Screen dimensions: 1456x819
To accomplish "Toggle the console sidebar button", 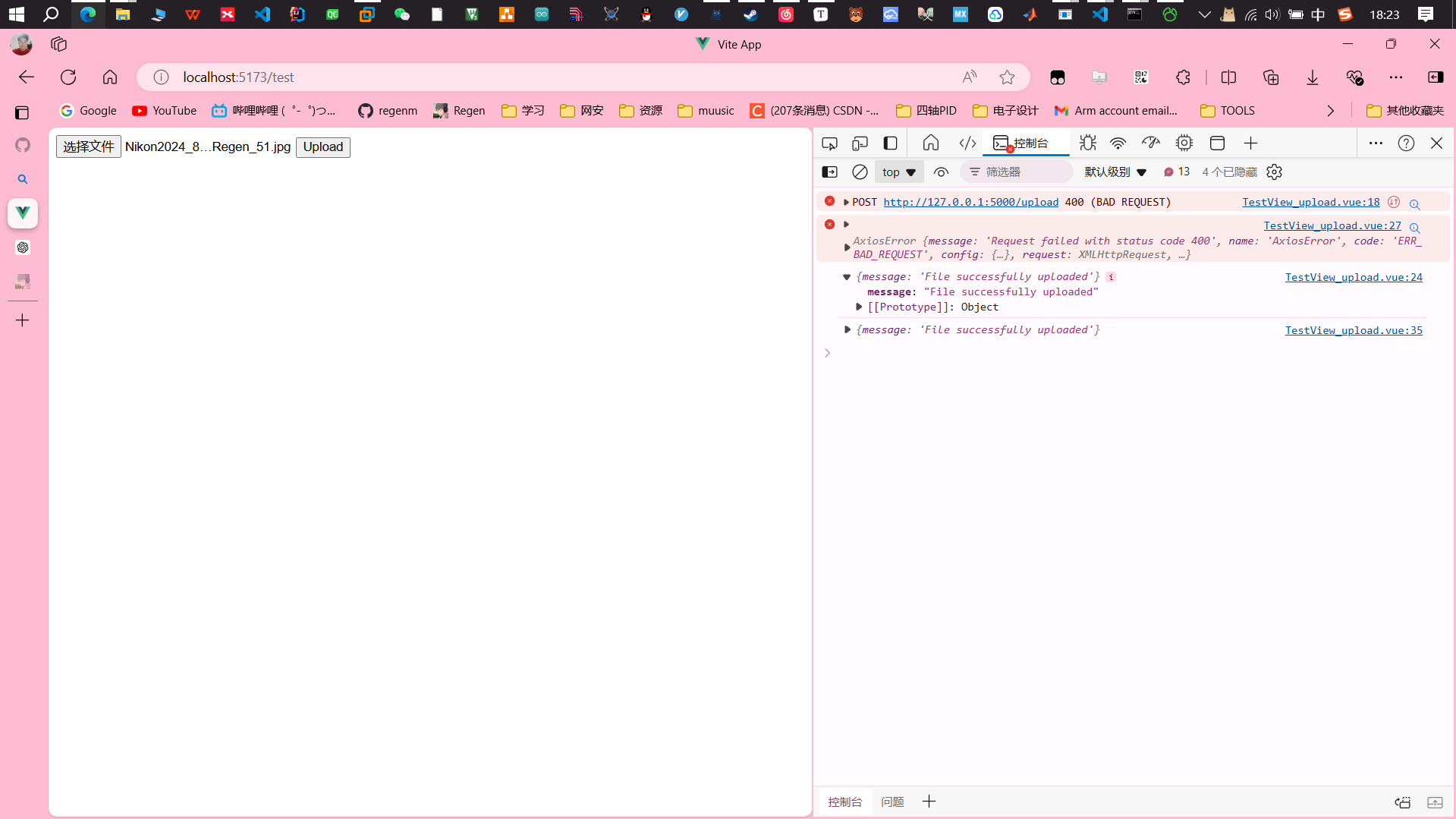I will coord(830,172).
